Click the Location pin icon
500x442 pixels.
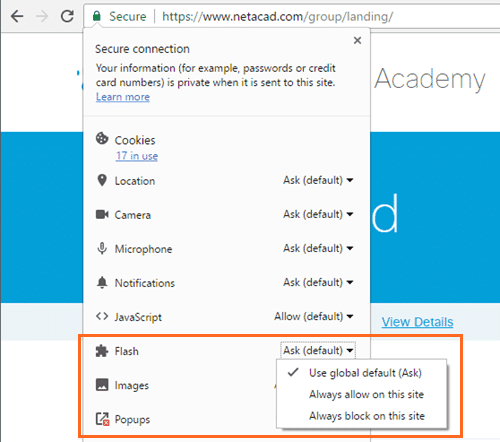[102, 180]
